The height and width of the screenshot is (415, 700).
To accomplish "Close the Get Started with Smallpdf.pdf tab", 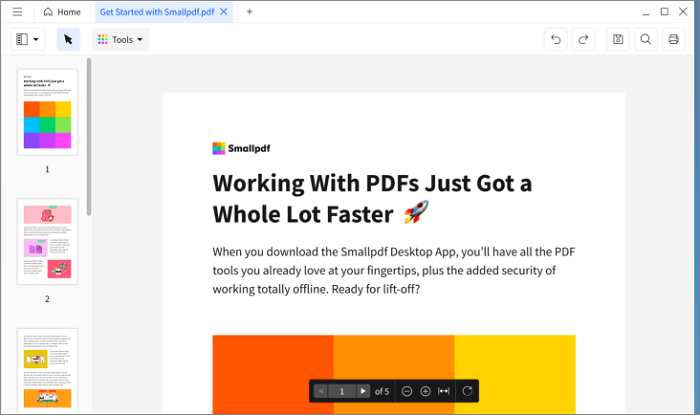I will tap(224, 12).
